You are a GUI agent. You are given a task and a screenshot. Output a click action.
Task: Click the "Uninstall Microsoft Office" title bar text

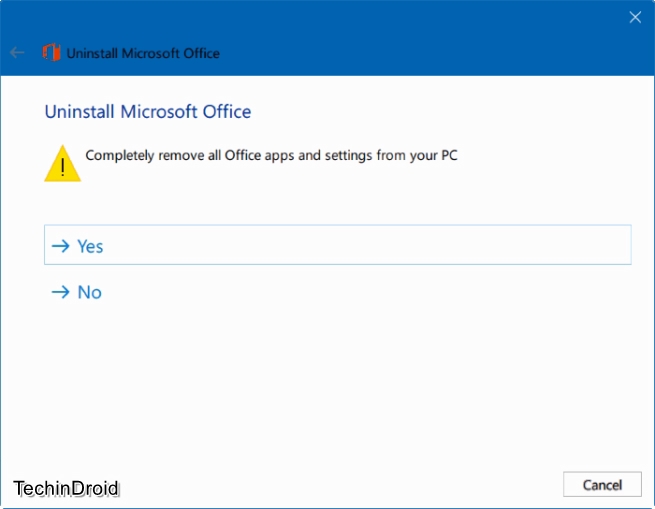tap(144, 53)
